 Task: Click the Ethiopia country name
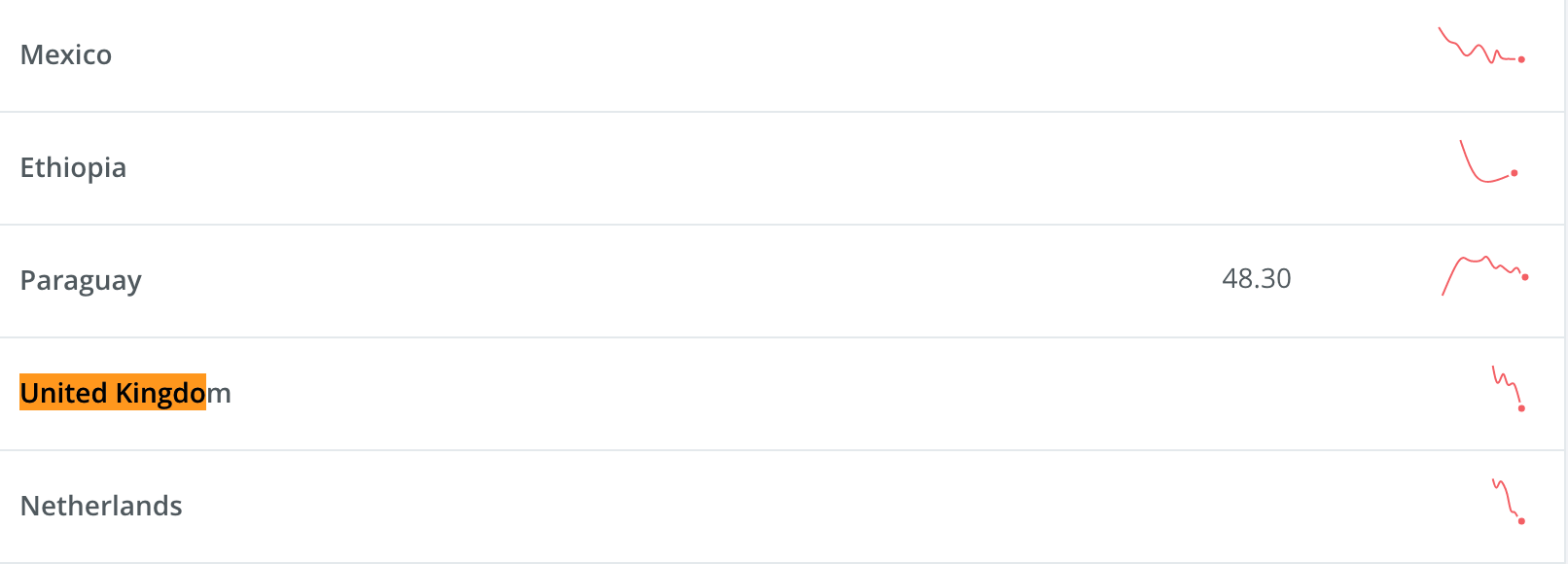[73, 167]
